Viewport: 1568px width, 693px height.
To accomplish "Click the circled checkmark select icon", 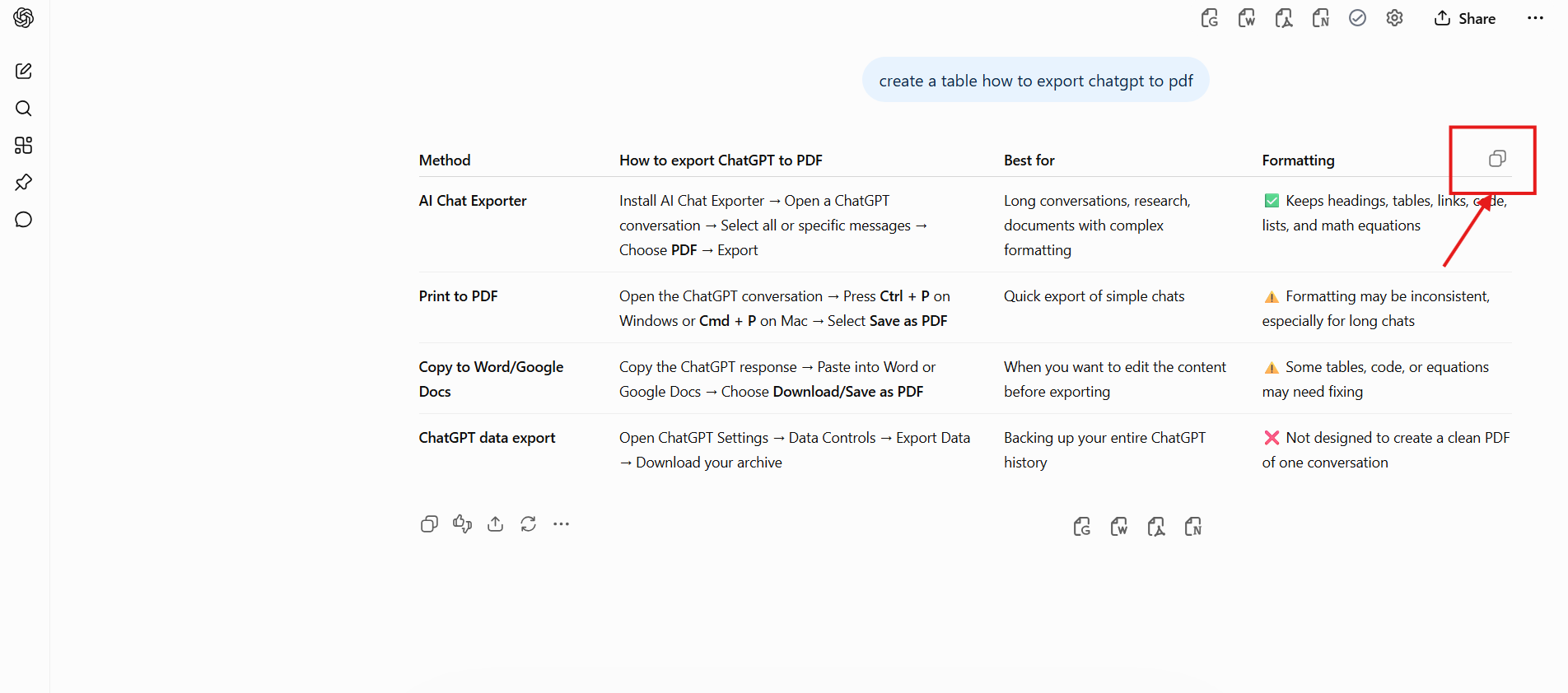I will 1357,18.
